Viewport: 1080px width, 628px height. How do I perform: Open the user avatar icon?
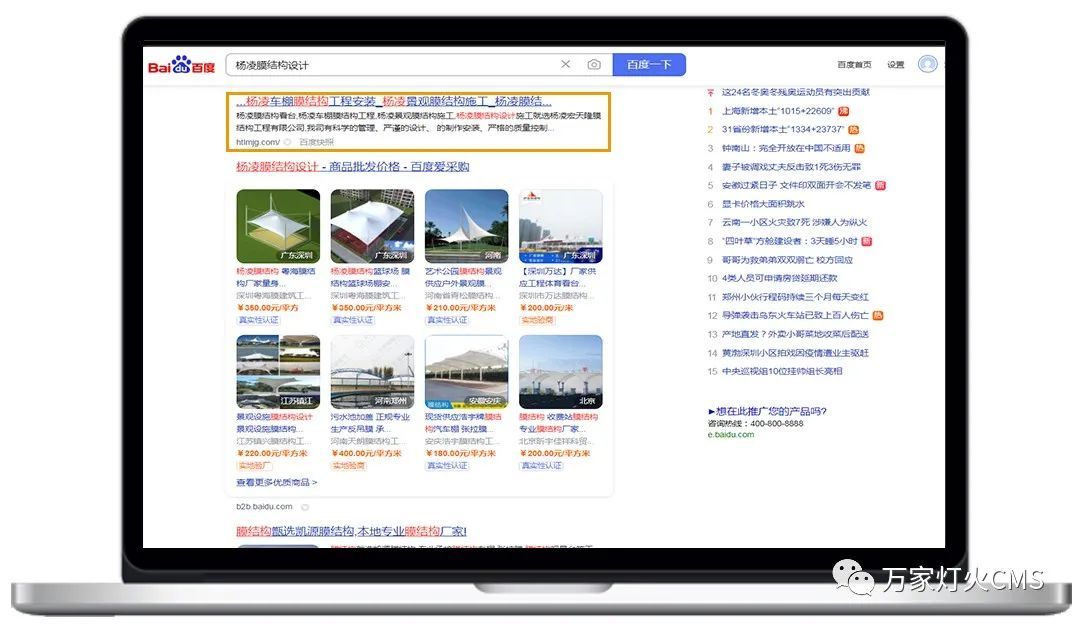927,64
